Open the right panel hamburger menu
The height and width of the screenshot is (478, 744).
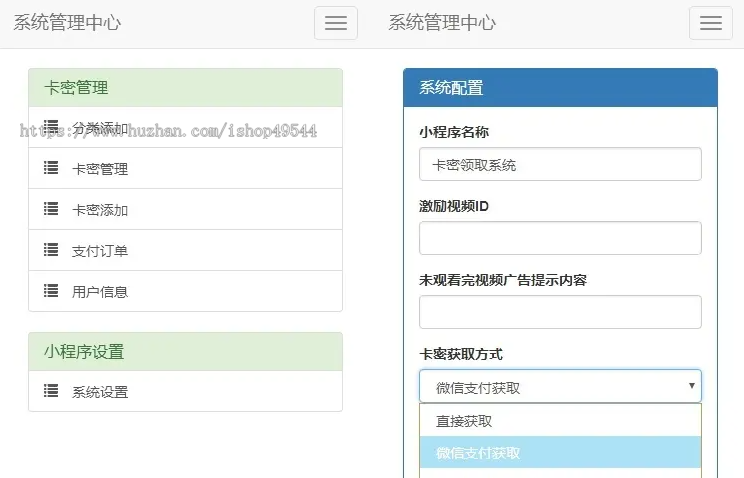(x=710, y=23)
